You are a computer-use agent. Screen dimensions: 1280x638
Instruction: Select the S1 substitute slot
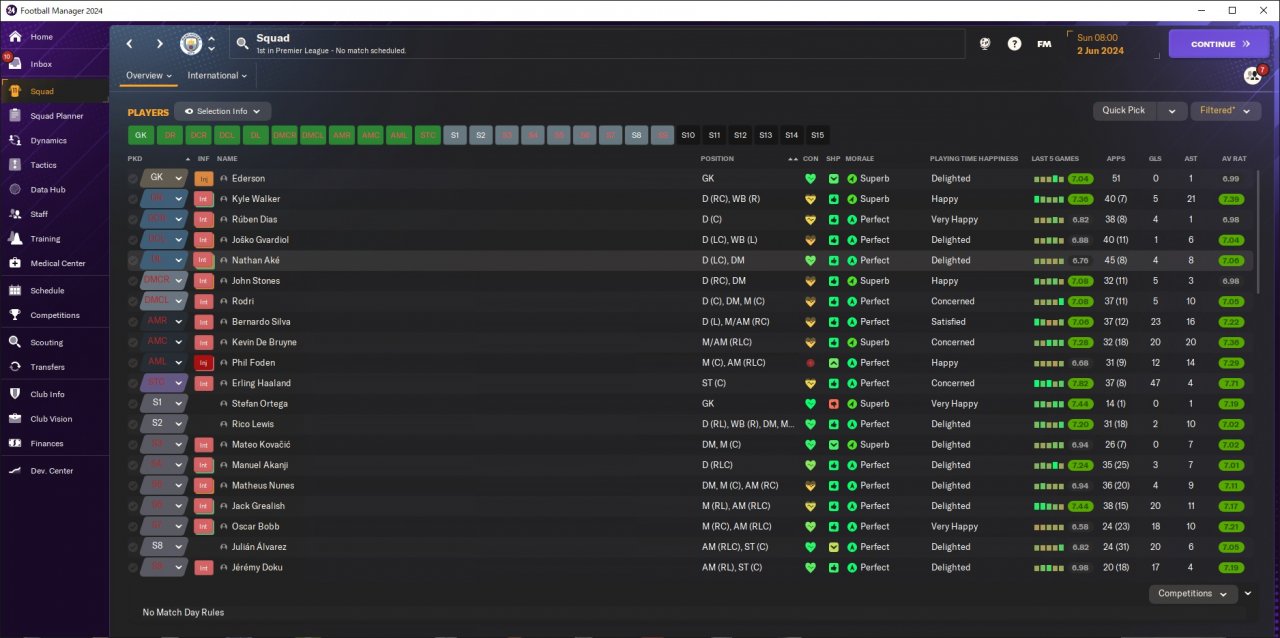(x=455, y=135)
